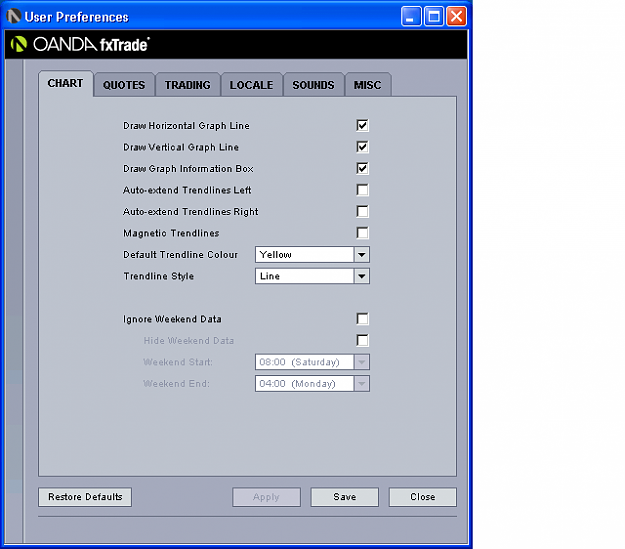Click the Ignore Weekend Data label
The height and width of the screenshot is (549, 625).
coord(172,319)
